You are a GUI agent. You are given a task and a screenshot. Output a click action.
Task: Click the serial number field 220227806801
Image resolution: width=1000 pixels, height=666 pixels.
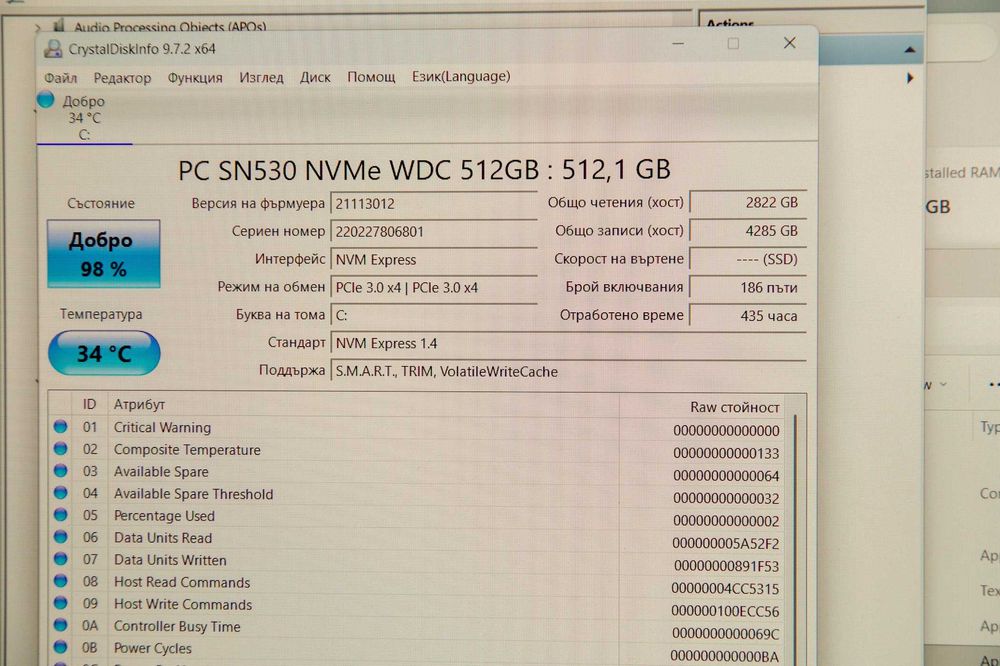434,232
